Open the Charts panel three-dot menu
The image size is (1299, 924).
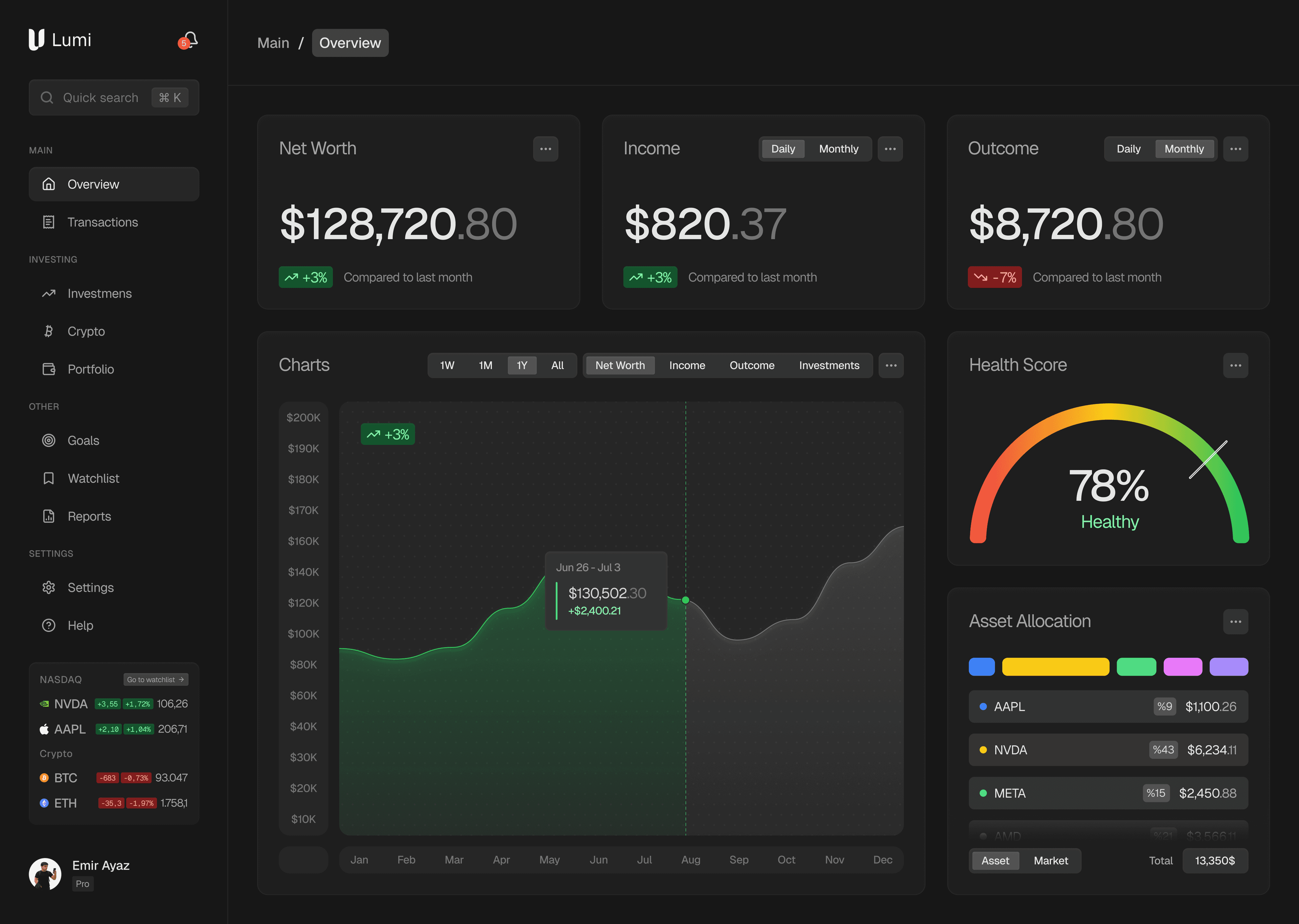pyautogui.click(x=891, y=365)
